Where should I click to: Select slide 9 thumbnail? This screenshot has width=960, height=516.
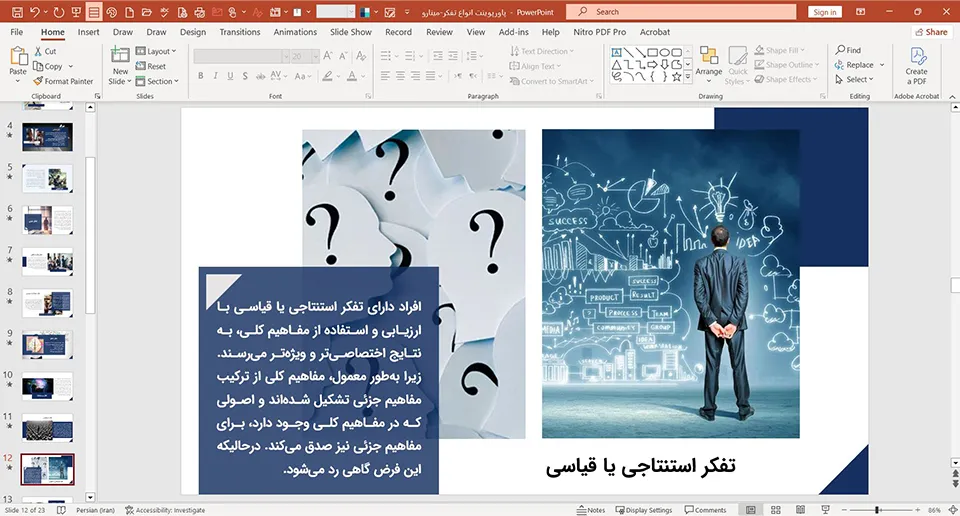(47, 345)
